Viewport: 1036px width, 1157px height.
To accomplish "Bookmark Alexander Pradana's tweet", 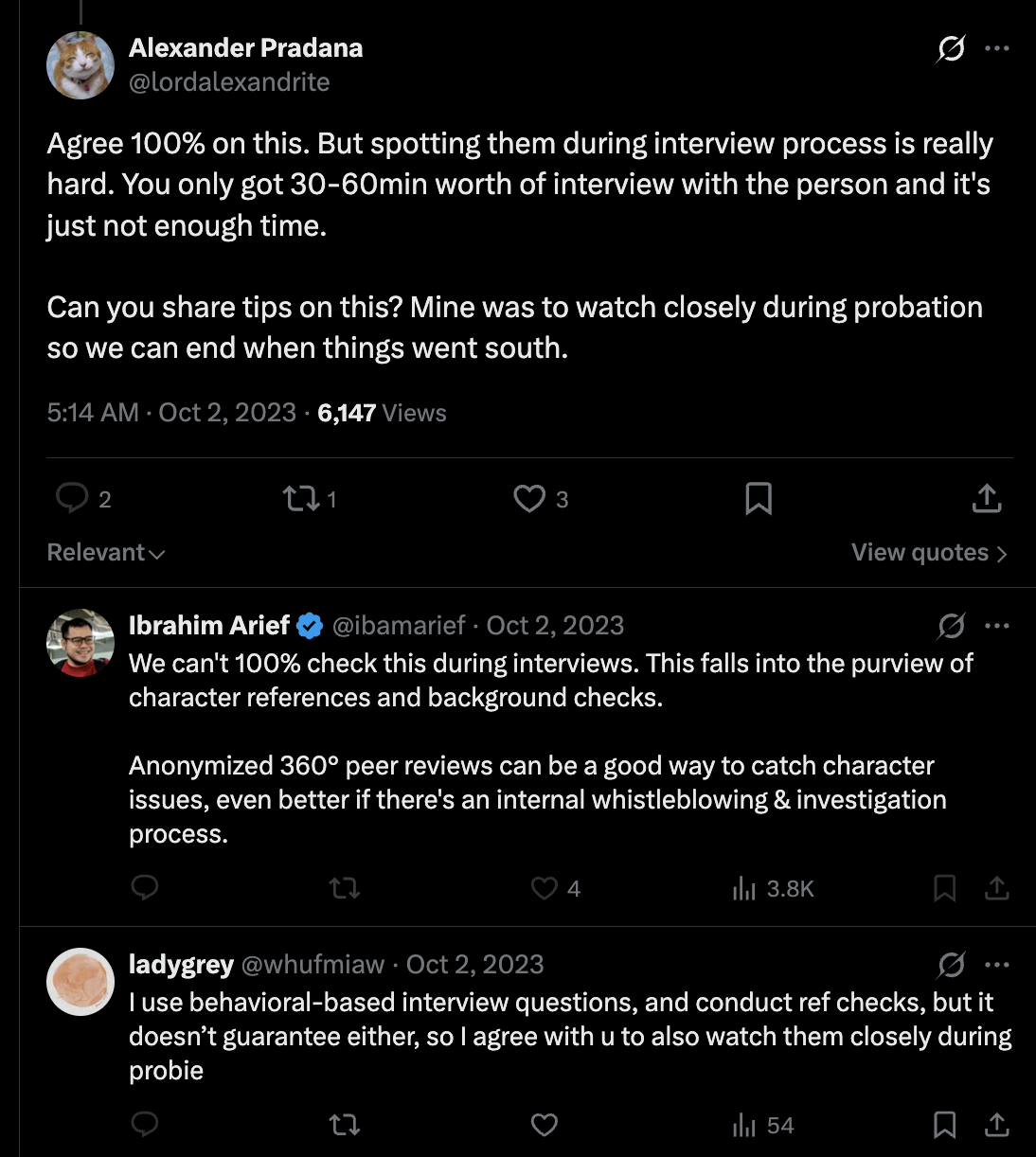I will point(759,498).
